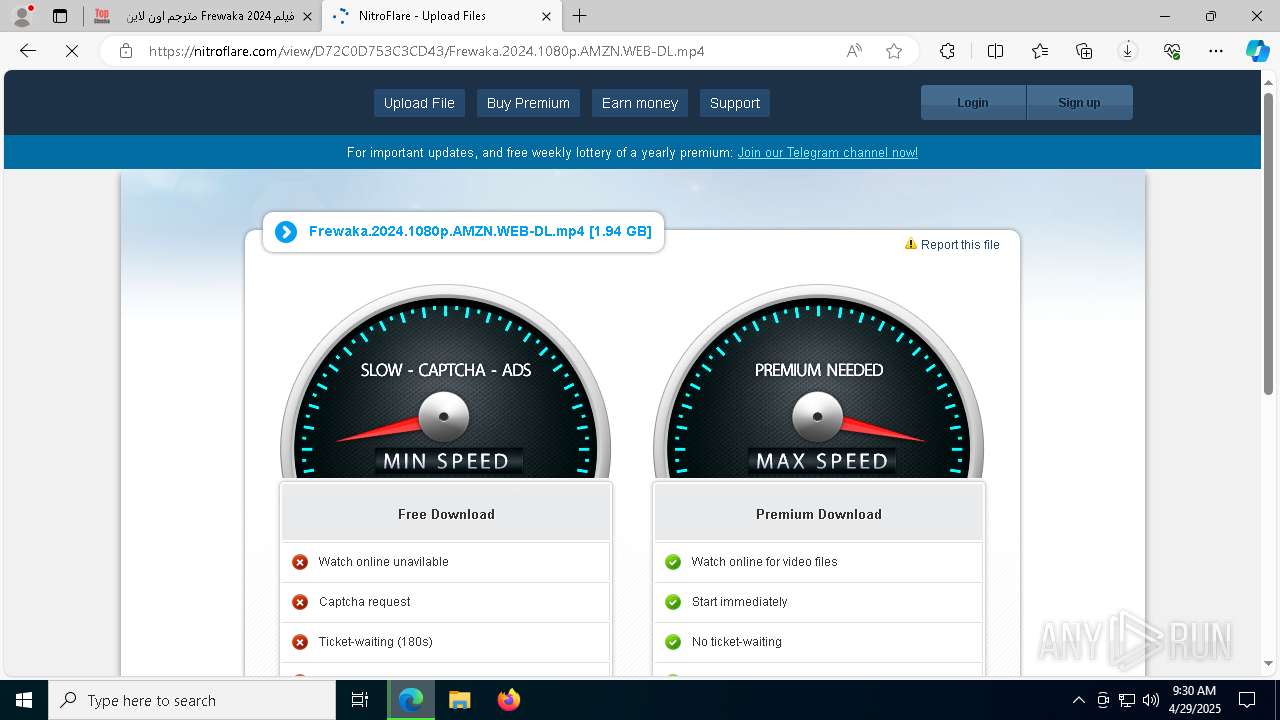Image resolution: width=1280 pixels, height=720 pixels.
Task: Click the blue arrow file icon
Action: click(x=286, y=232)
